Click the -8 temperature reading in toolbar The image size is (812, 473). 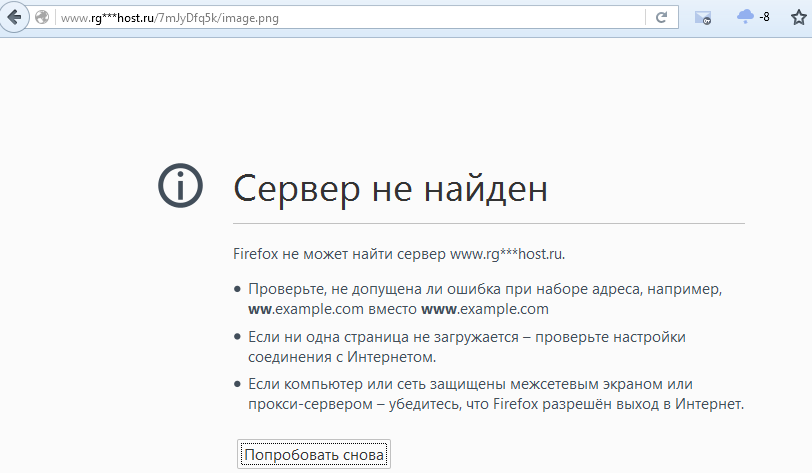click(765, 18)
